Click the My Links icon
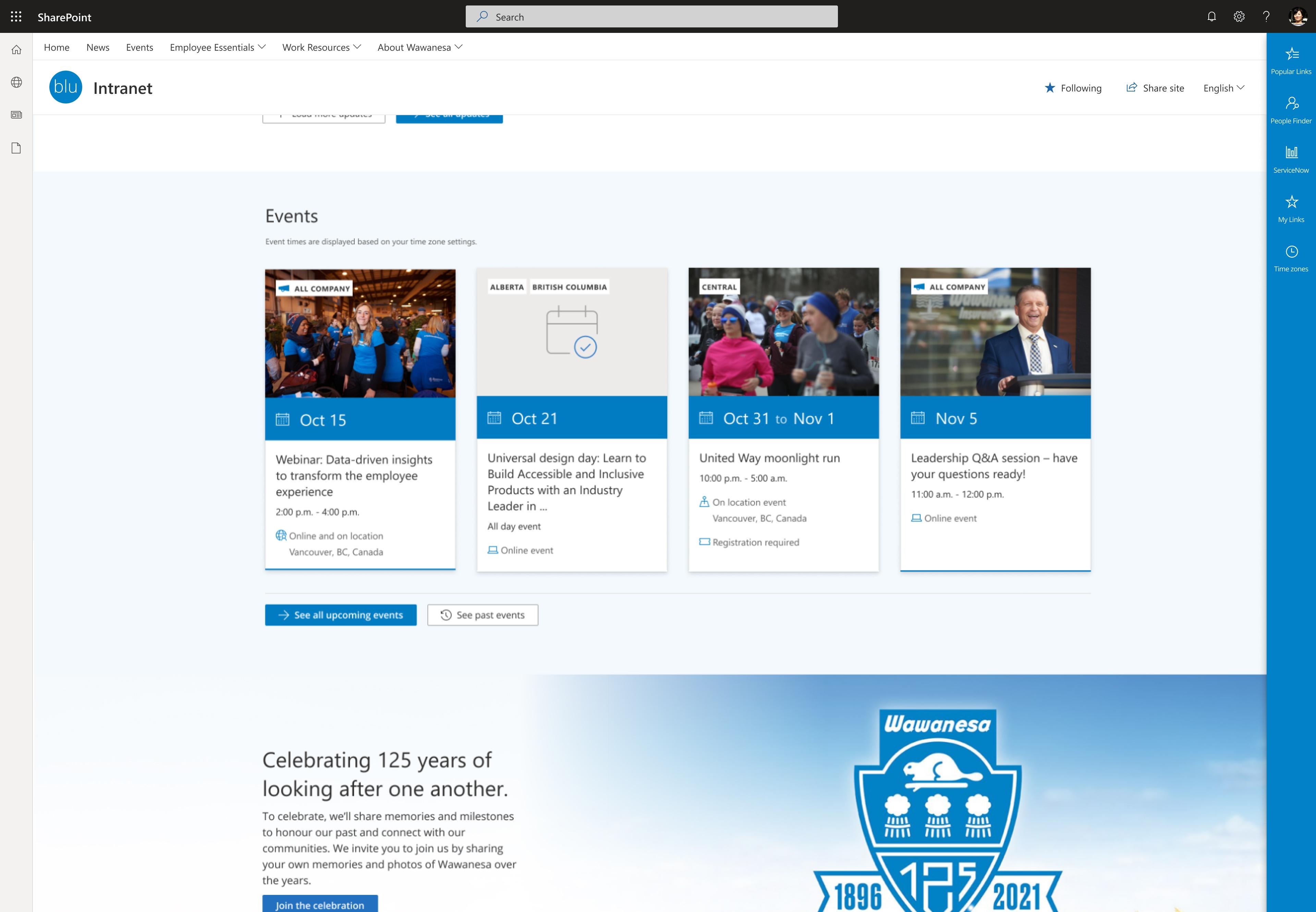Image resolution: width=1316 pixels, height=912 pixels. pyautogui.click(x=1291, y=201)
